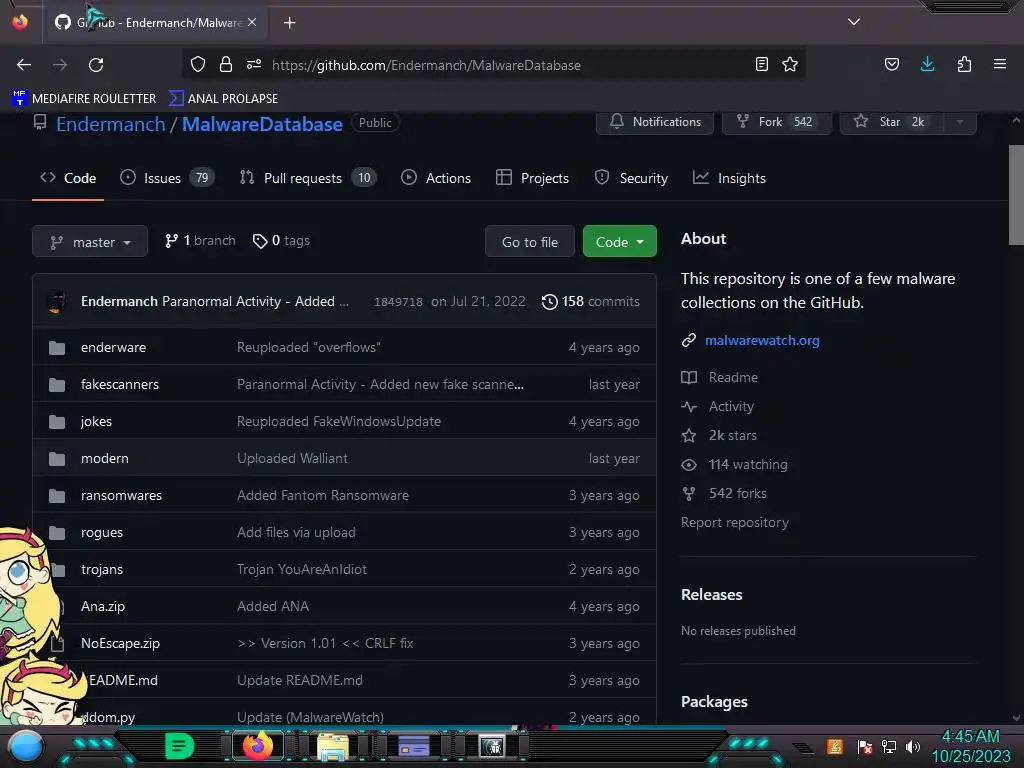Click the Go to file button
Image resolution: width=1024 pixels, height=768 pixels.
530,242
